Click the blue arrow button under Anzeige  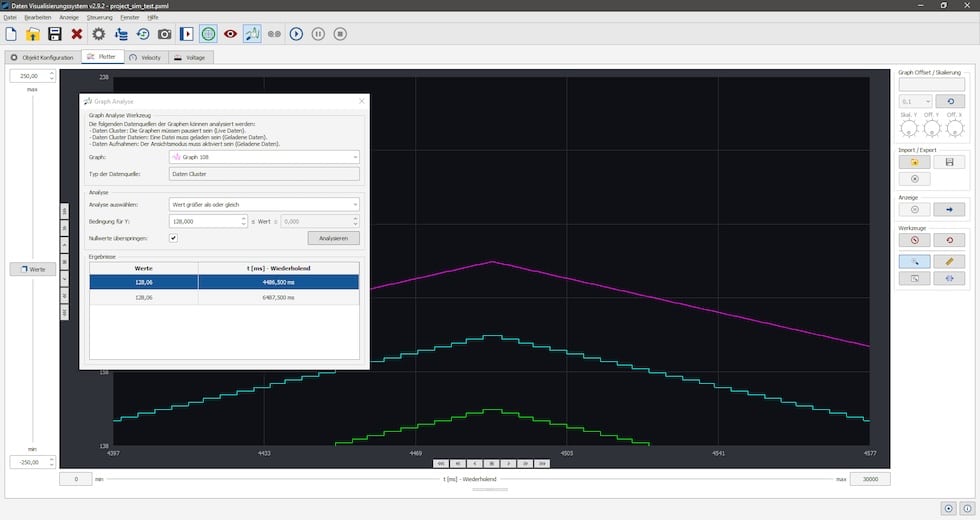(949, 209)
